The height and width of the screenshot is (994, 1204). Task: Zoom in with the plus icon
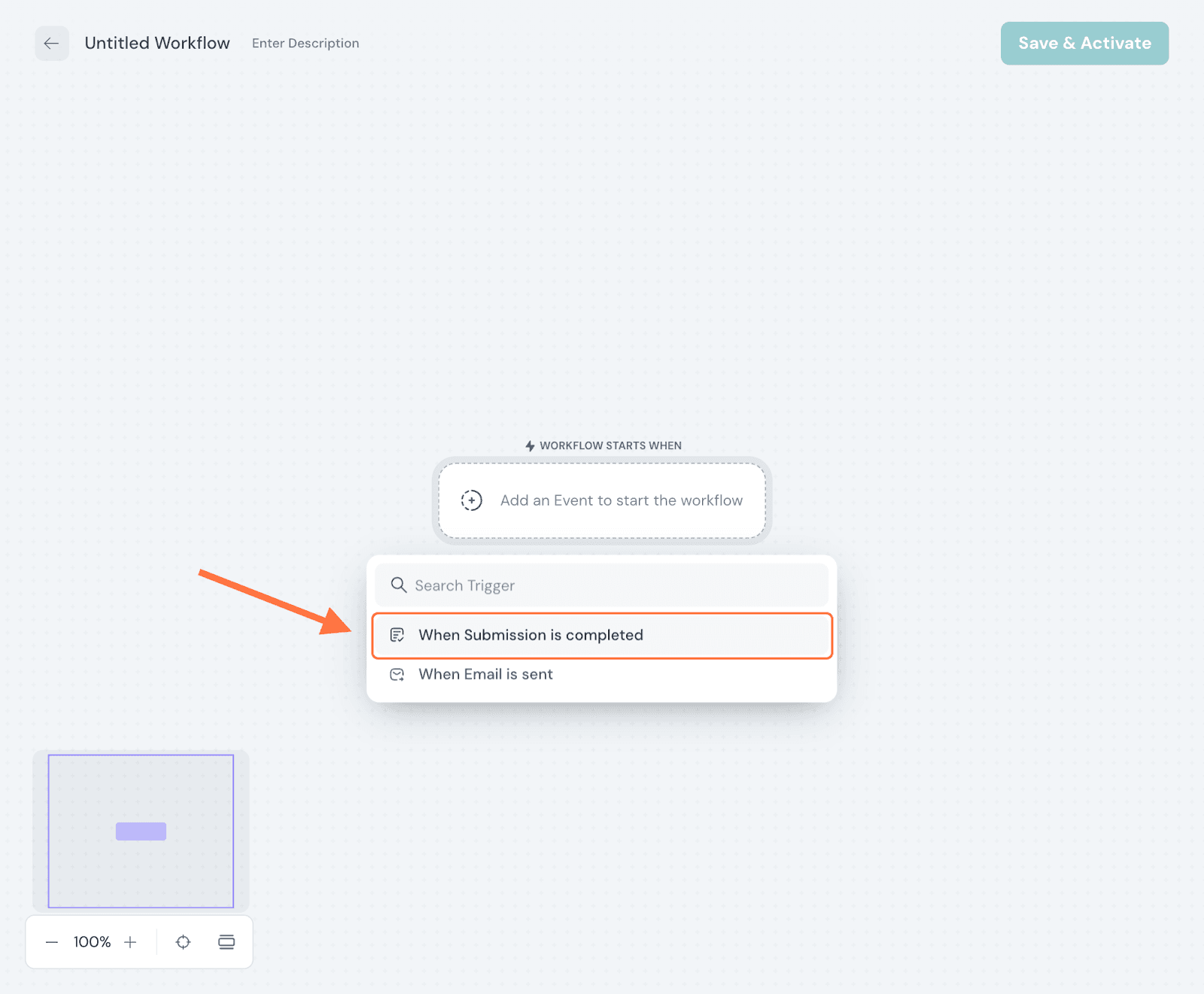(130, 942)
